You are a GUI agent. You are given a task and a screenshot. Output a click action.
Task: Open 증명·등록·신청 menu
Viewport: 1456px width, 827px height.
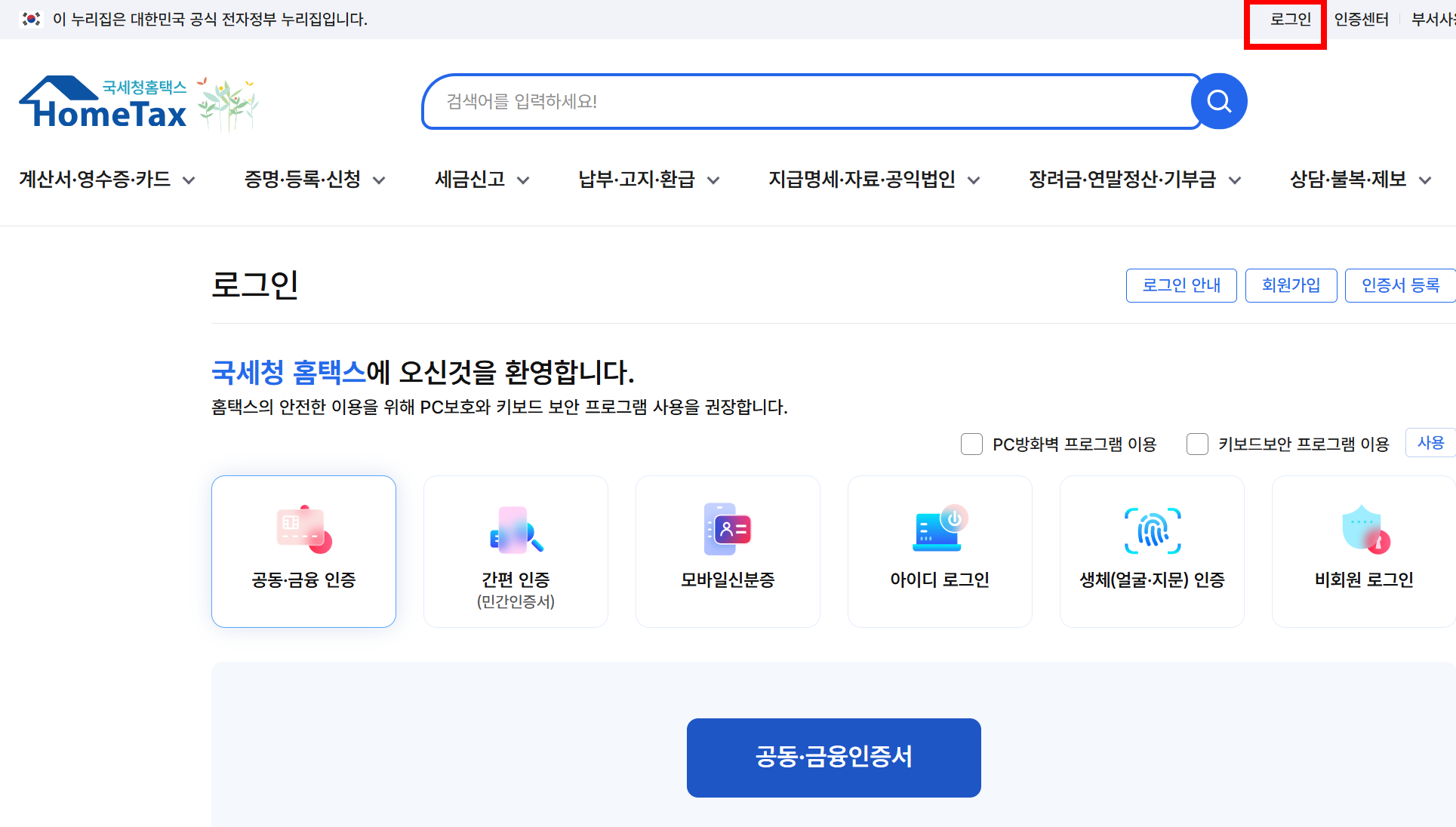point(314,180)
